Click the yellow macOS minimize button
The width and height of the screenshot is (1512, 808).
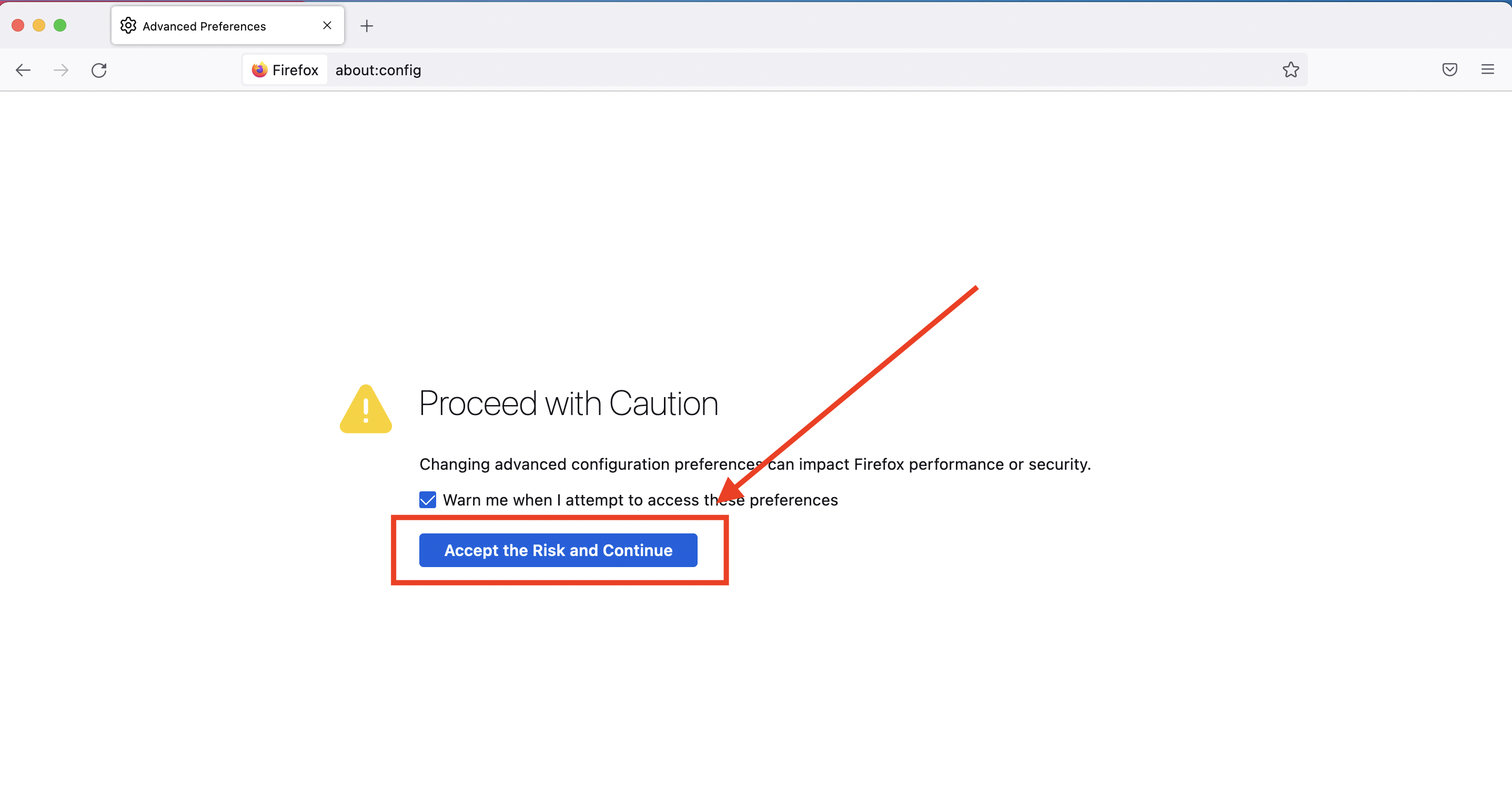[39, 25]
